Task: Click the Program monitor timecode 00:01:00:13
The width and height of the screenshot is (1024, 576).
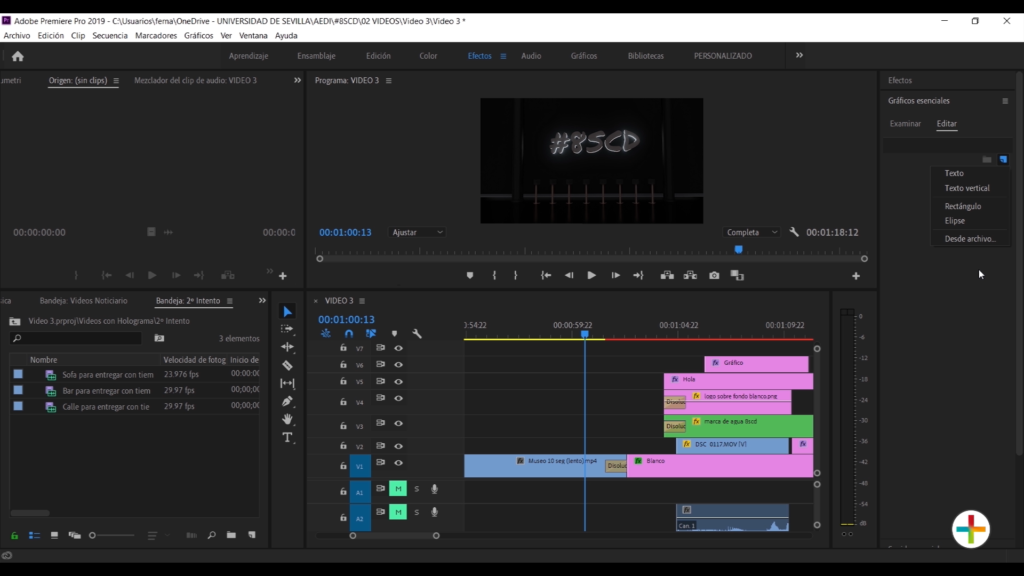Action: point(345,232)
